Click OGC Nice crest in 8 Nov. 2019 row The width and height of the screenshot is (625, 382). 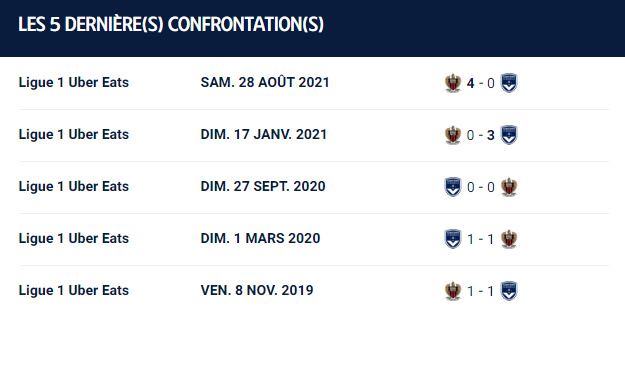pos(453,291)
